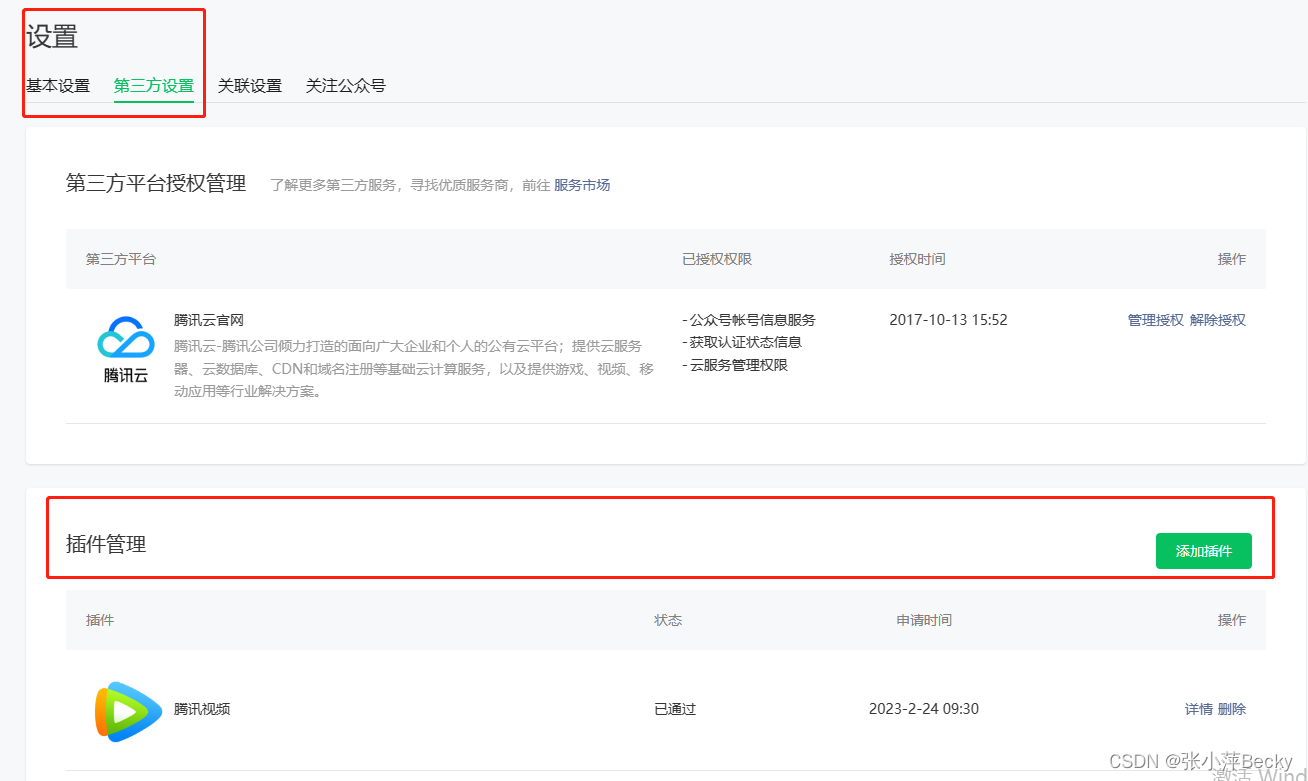Open the 详情 link for 腾讯视频
Viewport: 1308px width, 781px height.
click(1198, 709)
